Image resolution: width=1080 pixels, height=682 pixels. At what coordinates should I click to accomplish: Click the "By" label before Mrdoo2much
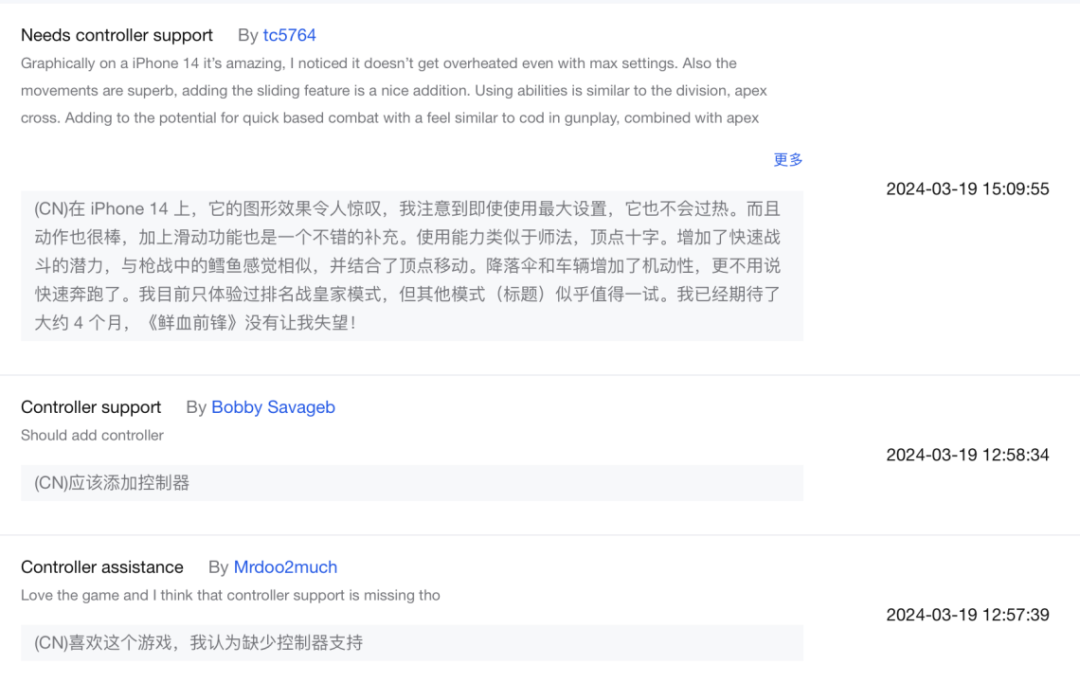point(218,567)
